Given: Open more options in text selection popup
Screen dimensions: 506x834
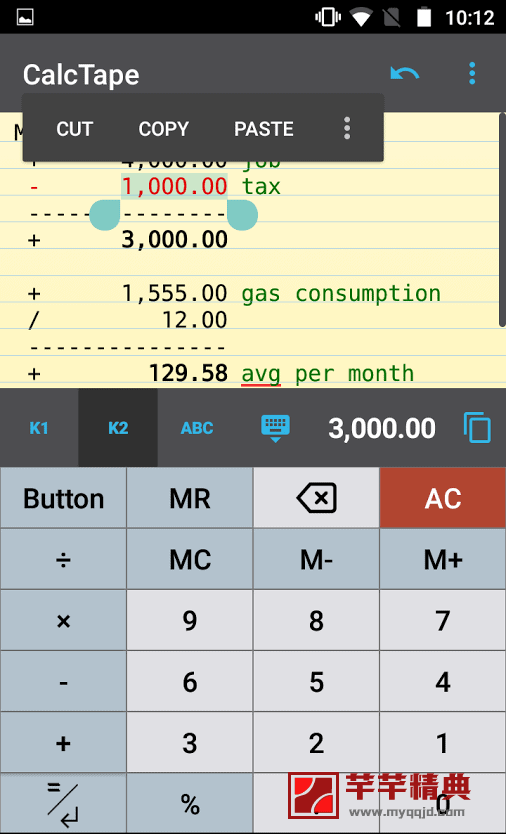Looking at the screenshot, I should click(x=347, y=128).
